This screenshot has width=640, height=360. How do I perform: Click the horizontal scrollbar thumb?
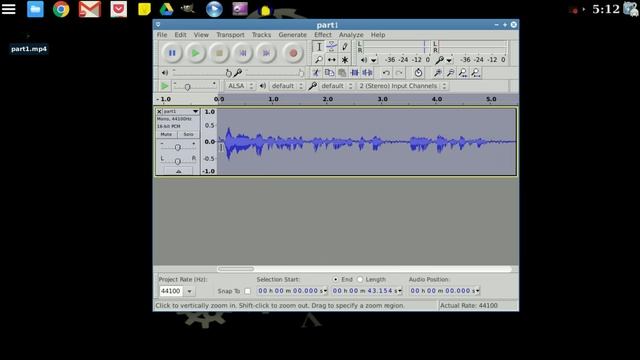(x=236, y=269)
